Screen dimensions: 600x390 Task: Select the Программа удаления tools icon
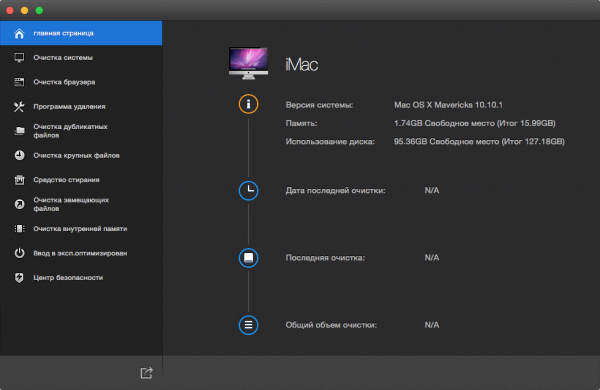(19, 106)
